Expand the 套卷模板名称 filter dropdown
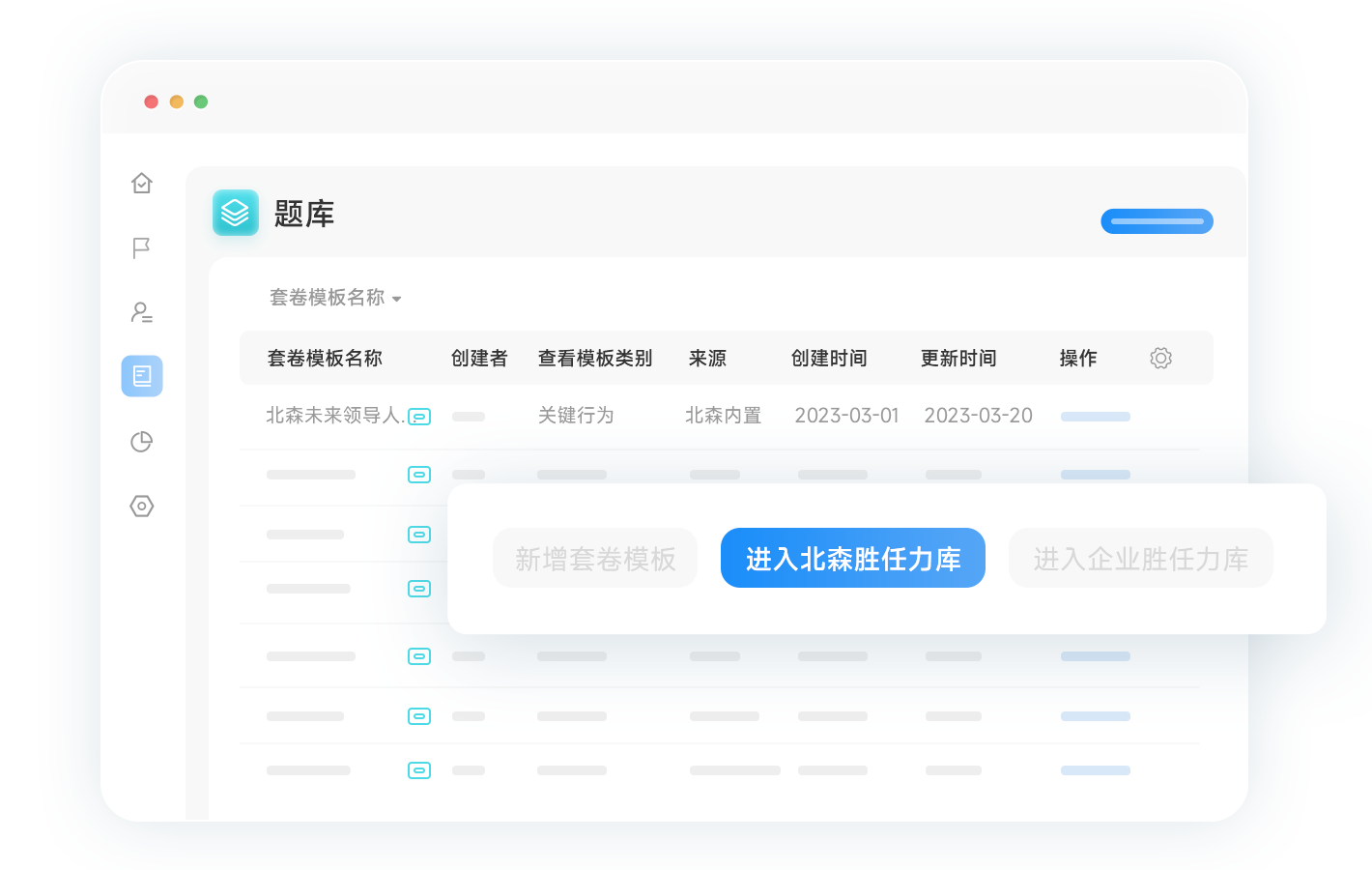 [x=334, y=298]
